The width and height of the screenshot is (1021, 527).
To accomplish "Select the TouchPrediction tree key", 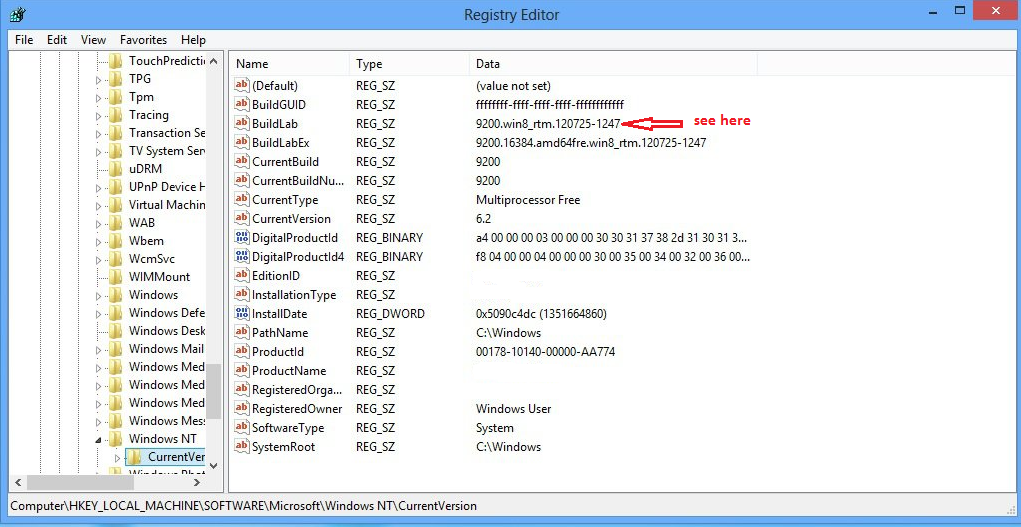I will 167,61.
